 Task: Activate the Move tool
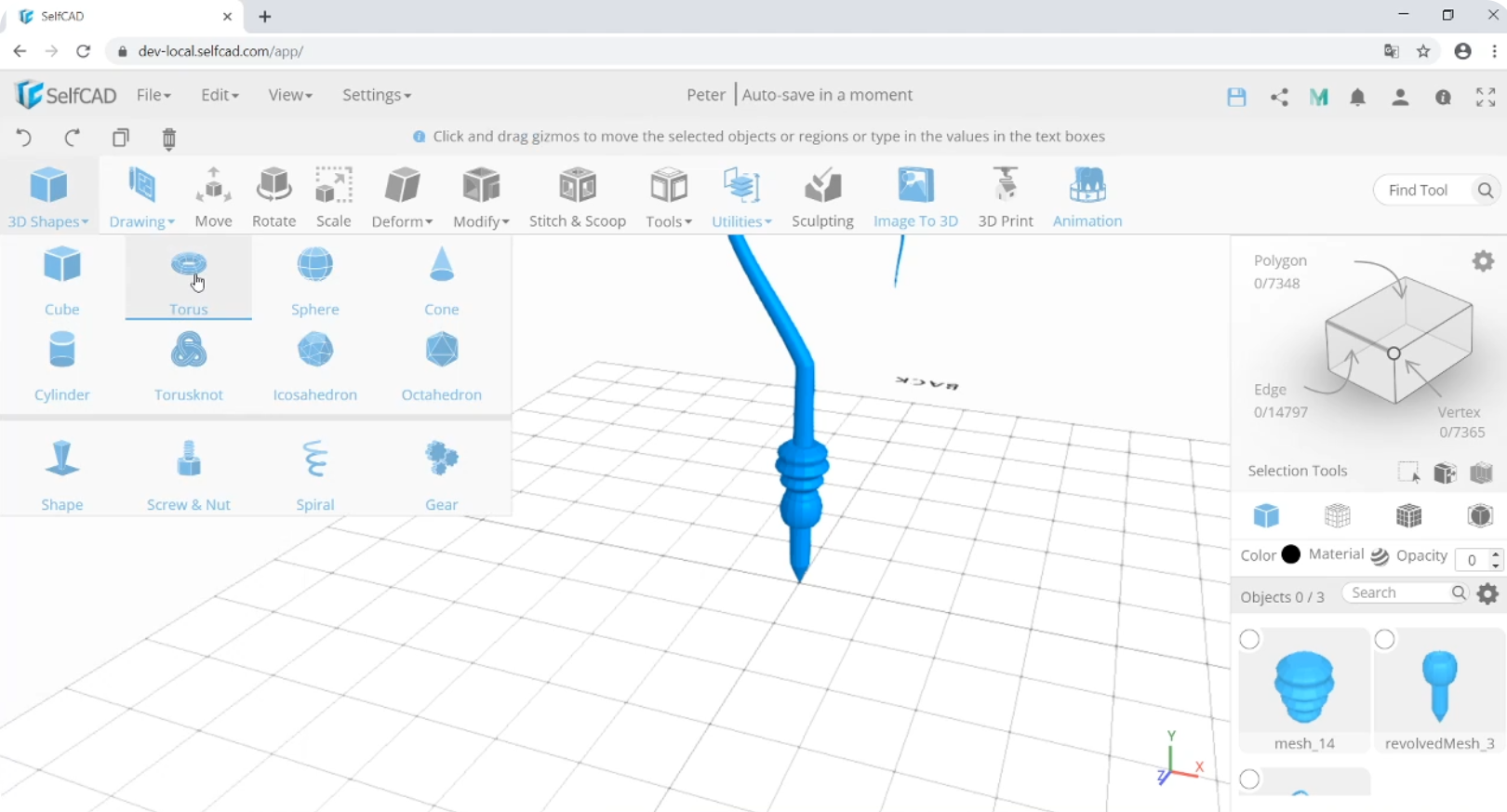coord(213,197)
